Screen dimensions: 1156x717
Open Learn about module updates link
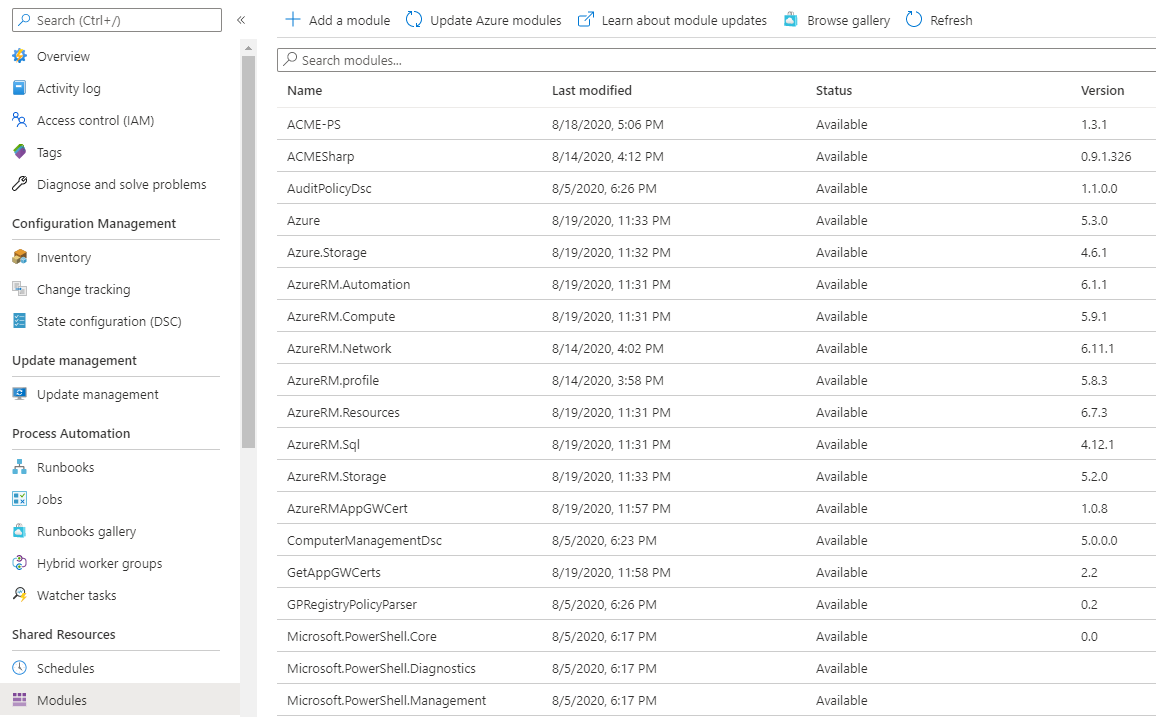point(684,20)
